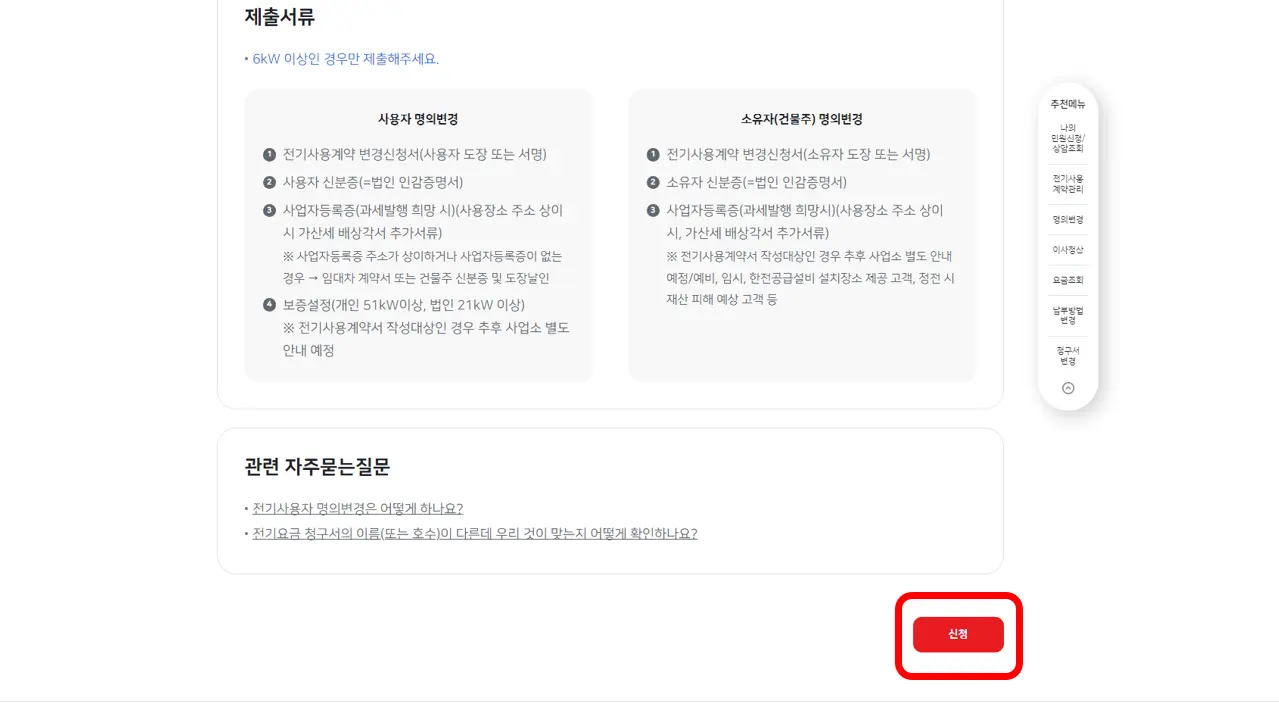The width and height of the screenshot is (1279, 705).
Task: Expand the 사용자 명의변경 card
Action: point(417,118)
